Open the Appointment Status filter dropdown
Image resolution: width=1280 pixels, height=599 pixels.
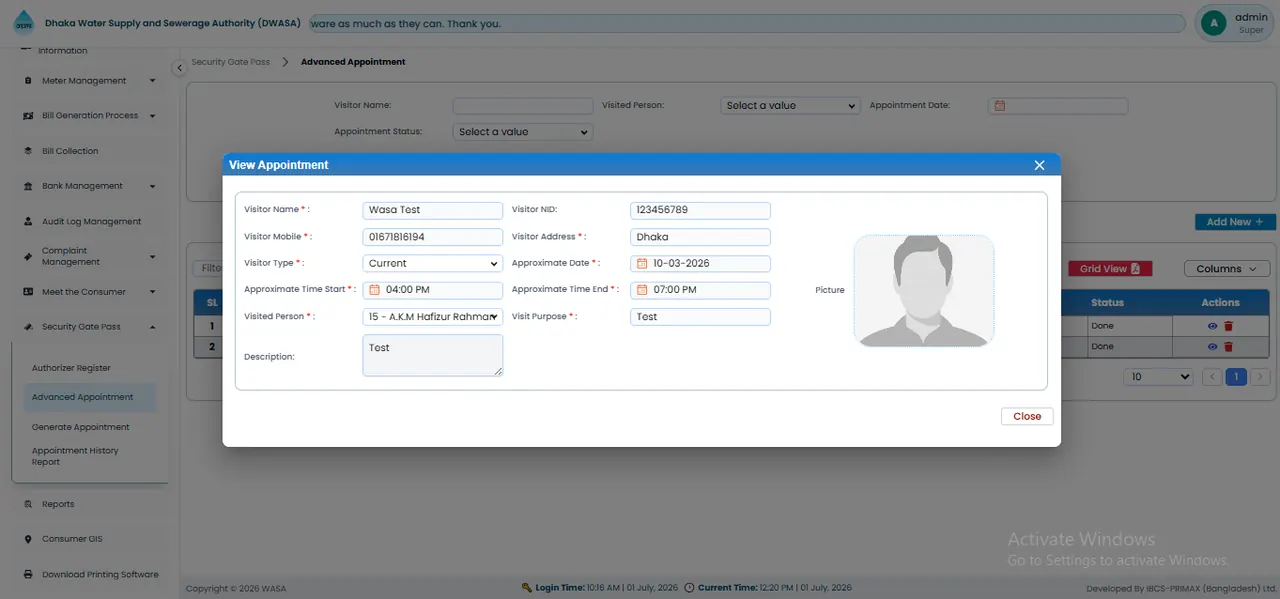[x=523, y=132]
